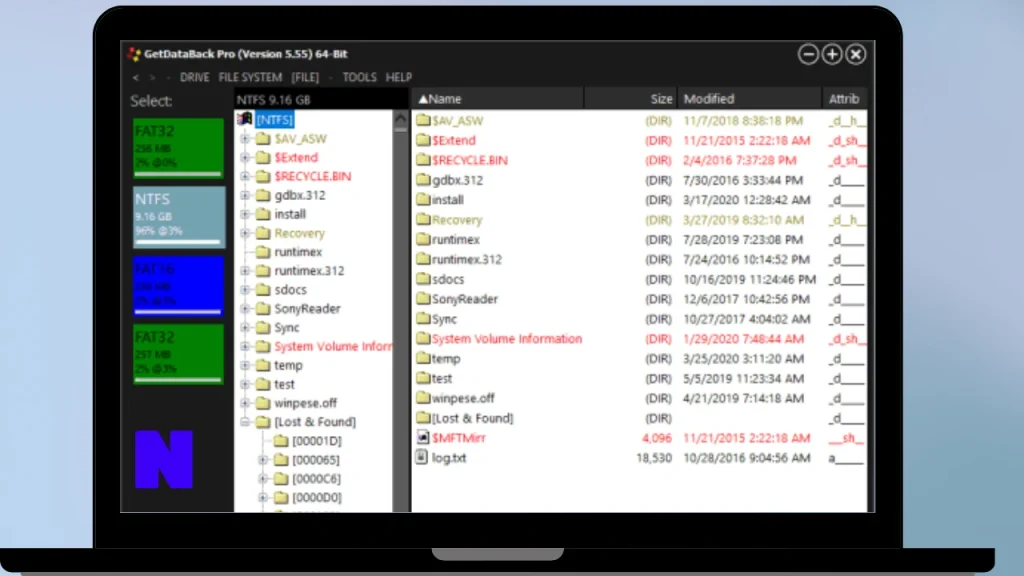Select temp folder in tree
This screenshot has width=1024, height=576.
(288, 365)
